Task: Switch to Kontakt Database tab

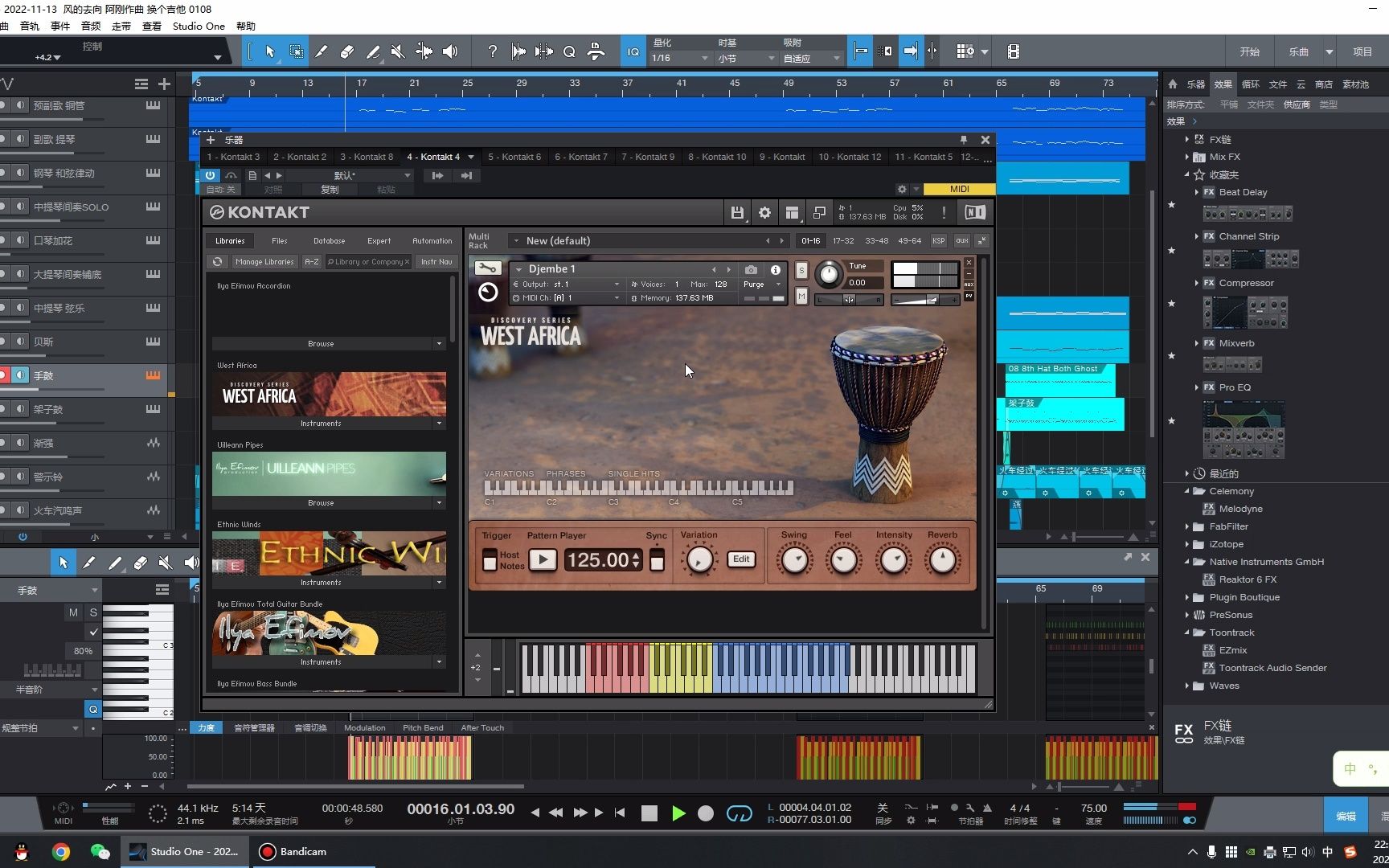Action: [329, 240]
